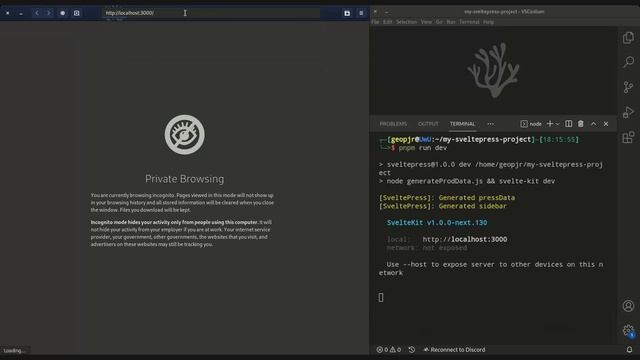Focus the localhost:3000 address bar

point(210,13)
